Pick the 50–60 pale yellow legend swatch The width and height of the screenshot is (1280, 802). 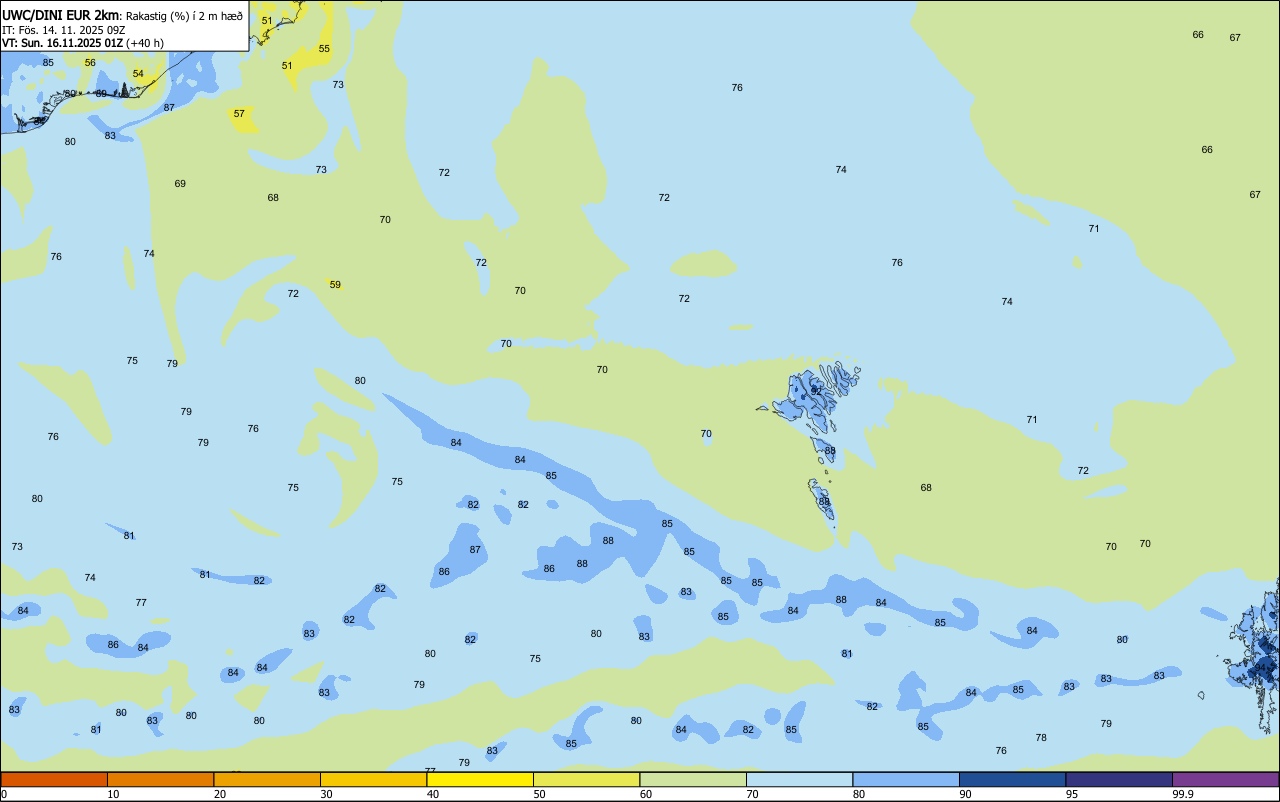pyautogui.click(x=587, y=779)
